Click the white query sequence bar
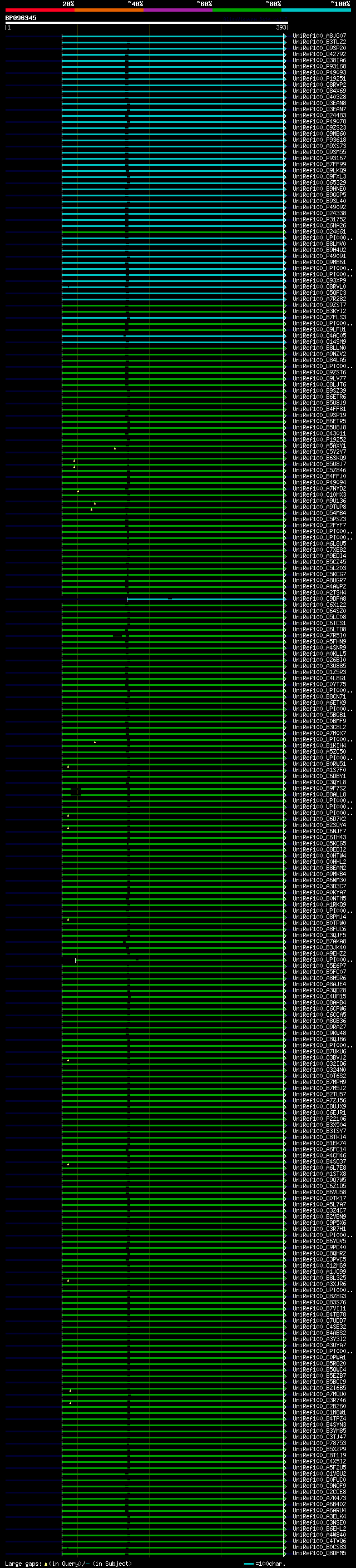The image size is (356, 1568). 147,22
